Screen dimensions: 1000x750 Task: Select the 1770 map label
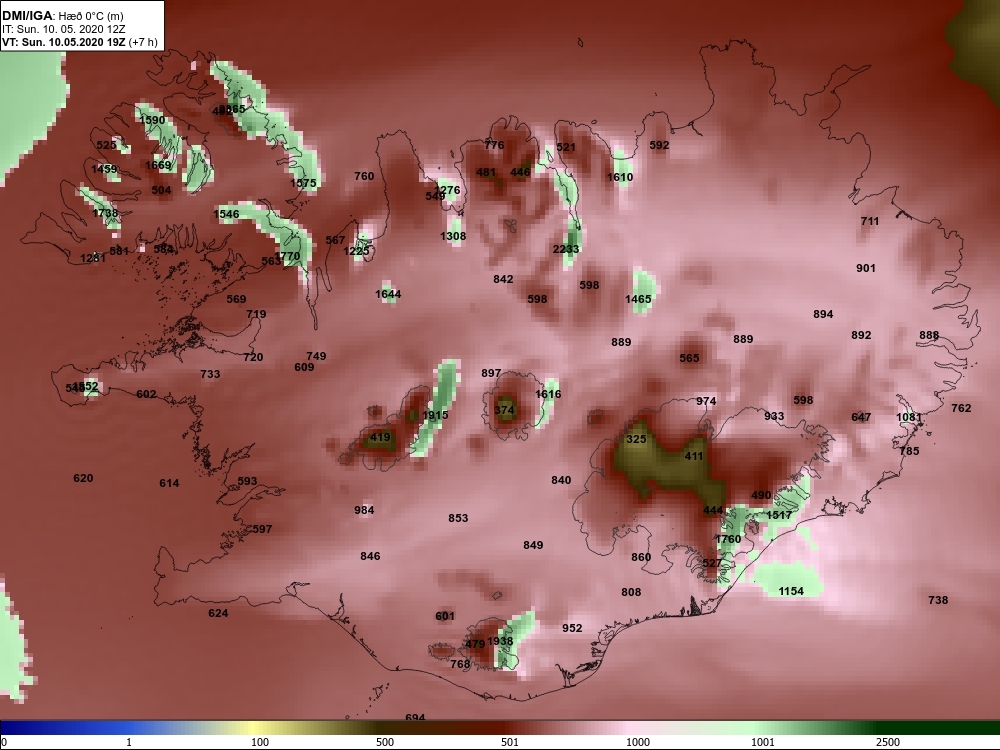[x=288, y=256]
